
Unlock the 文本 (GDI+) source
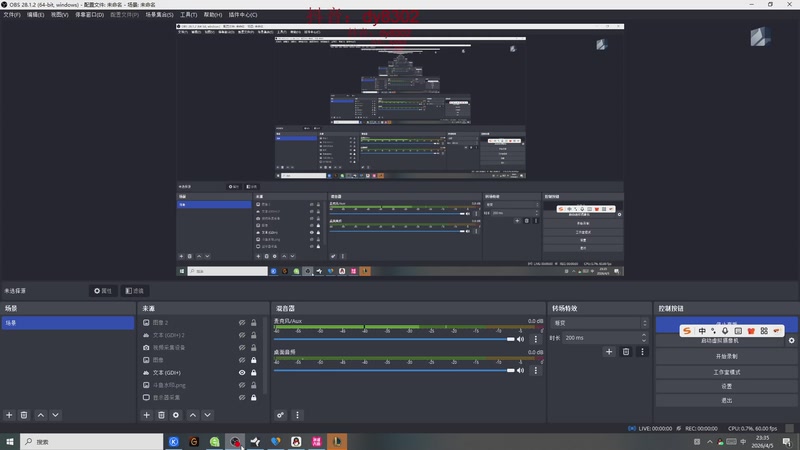coord(254,373)
